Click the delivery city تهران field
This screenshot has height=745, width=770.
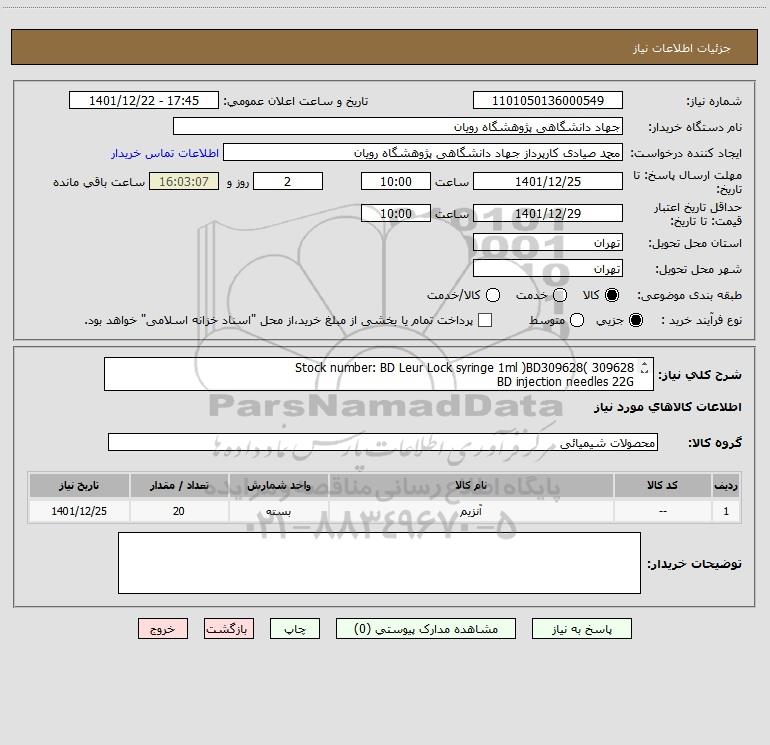point(548,269)
